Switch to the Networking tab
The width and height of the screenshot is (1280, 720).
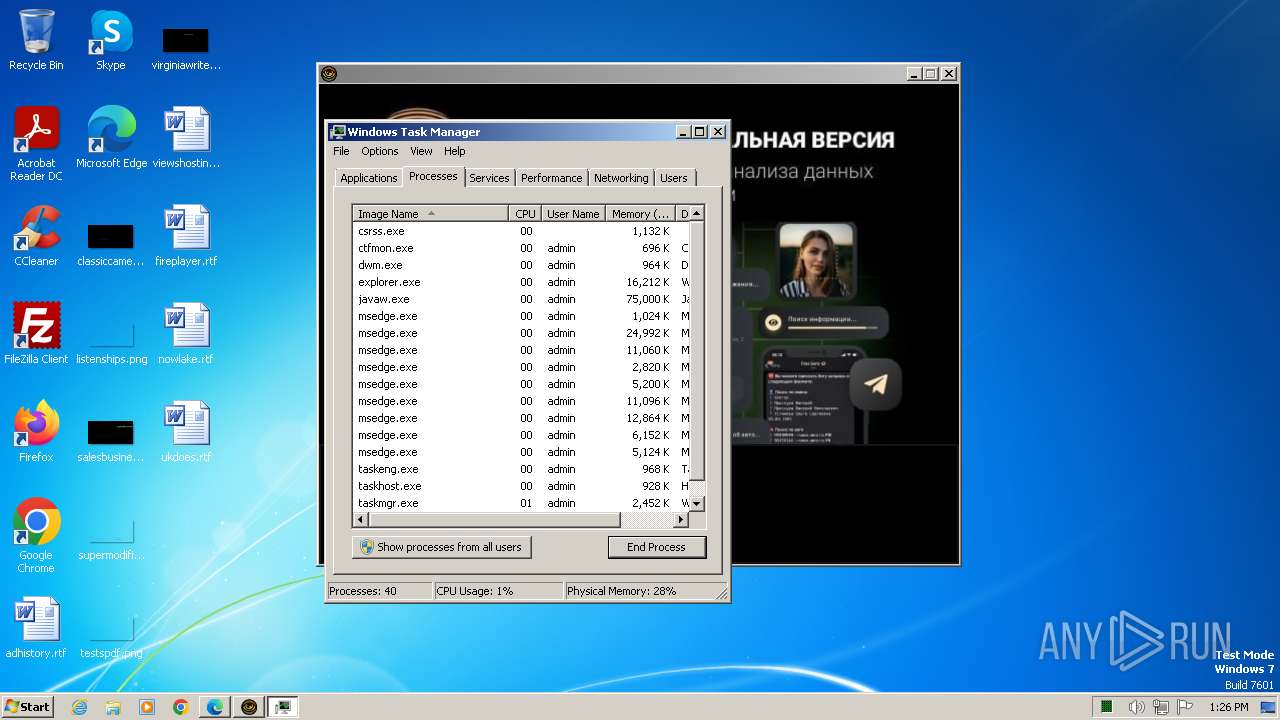(621, 178)
